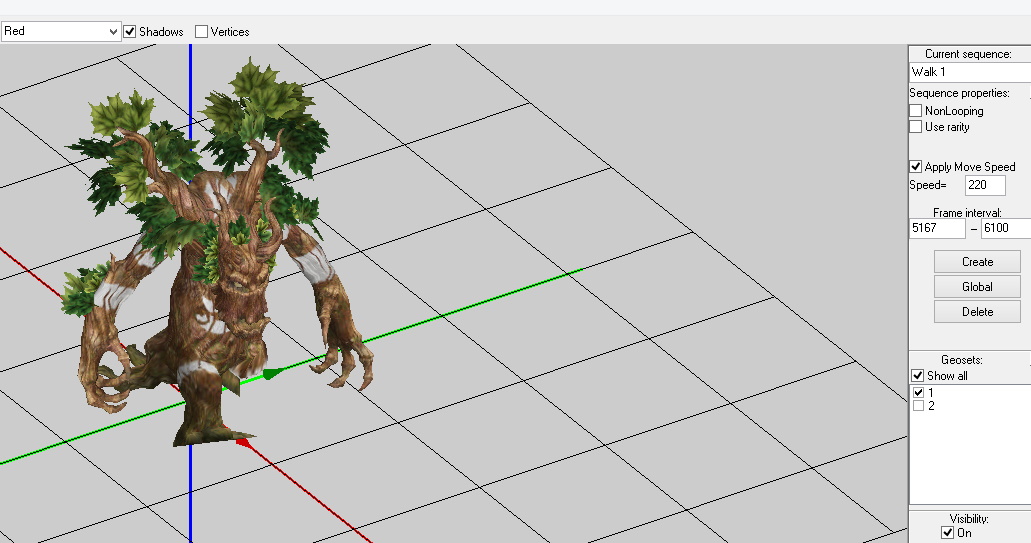1031x543 pixels.
Task: Click the Global button
Action: tap(977, 287)
